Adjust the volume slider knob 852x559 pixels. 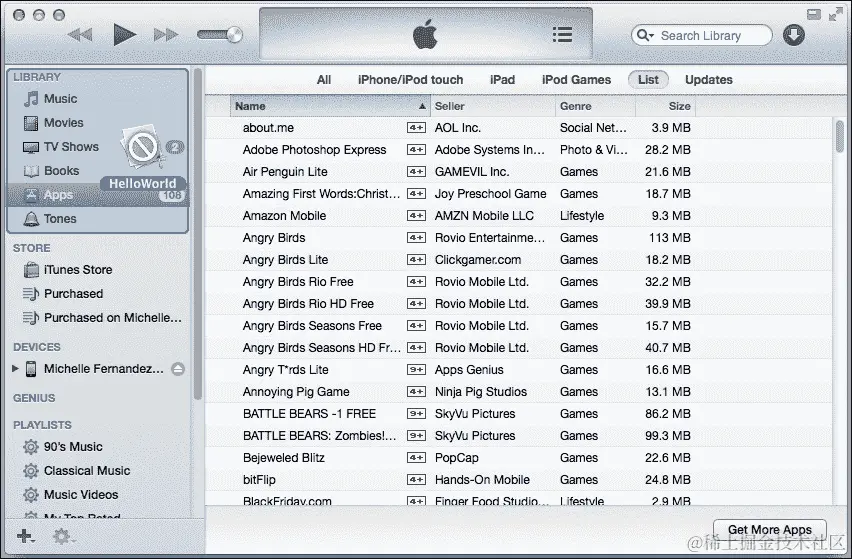click(234, 35)
